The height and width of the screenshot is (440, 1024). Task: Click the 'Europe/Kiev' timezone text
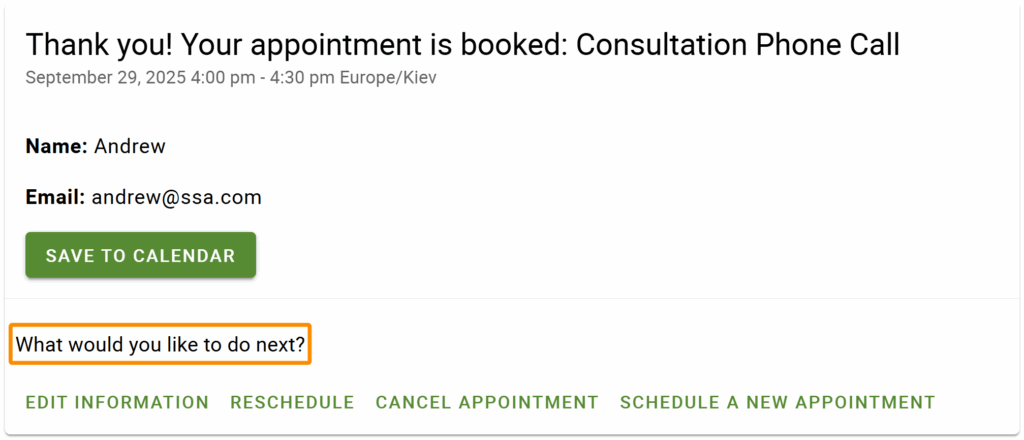coord(388,77)
